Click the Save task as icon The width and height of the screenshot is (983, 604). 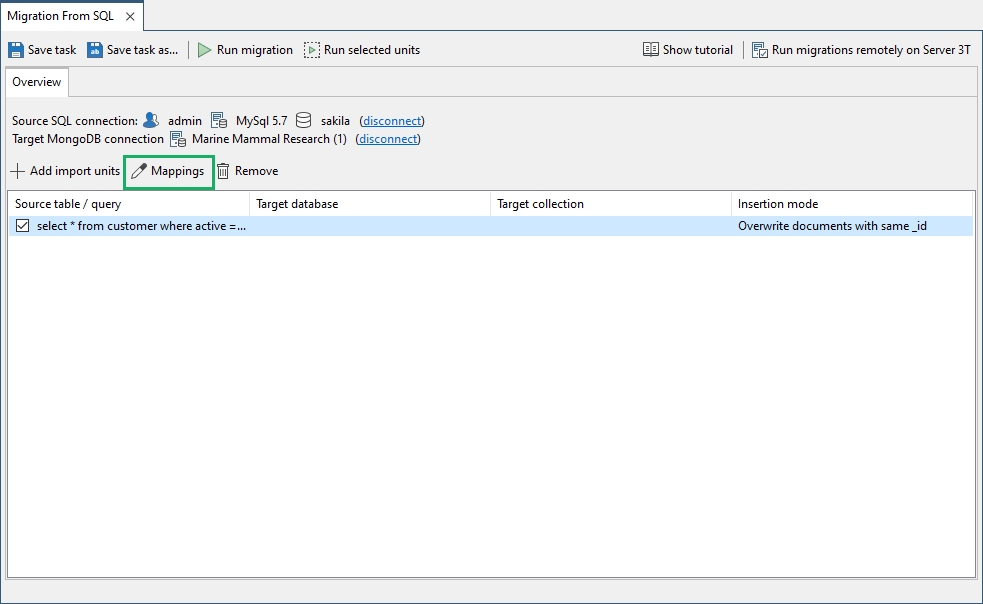coord(95,50)
